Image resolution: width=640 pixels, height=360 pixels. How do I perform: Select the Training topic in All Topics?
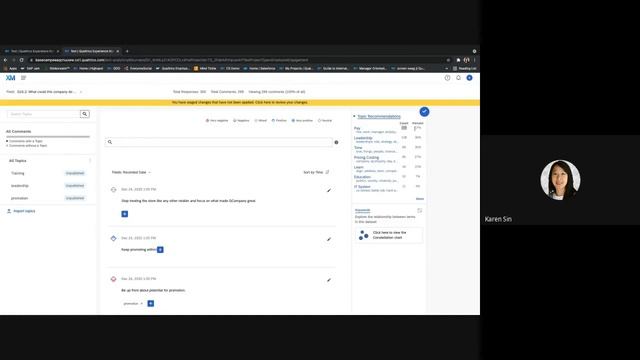click(x=18, y=173)
